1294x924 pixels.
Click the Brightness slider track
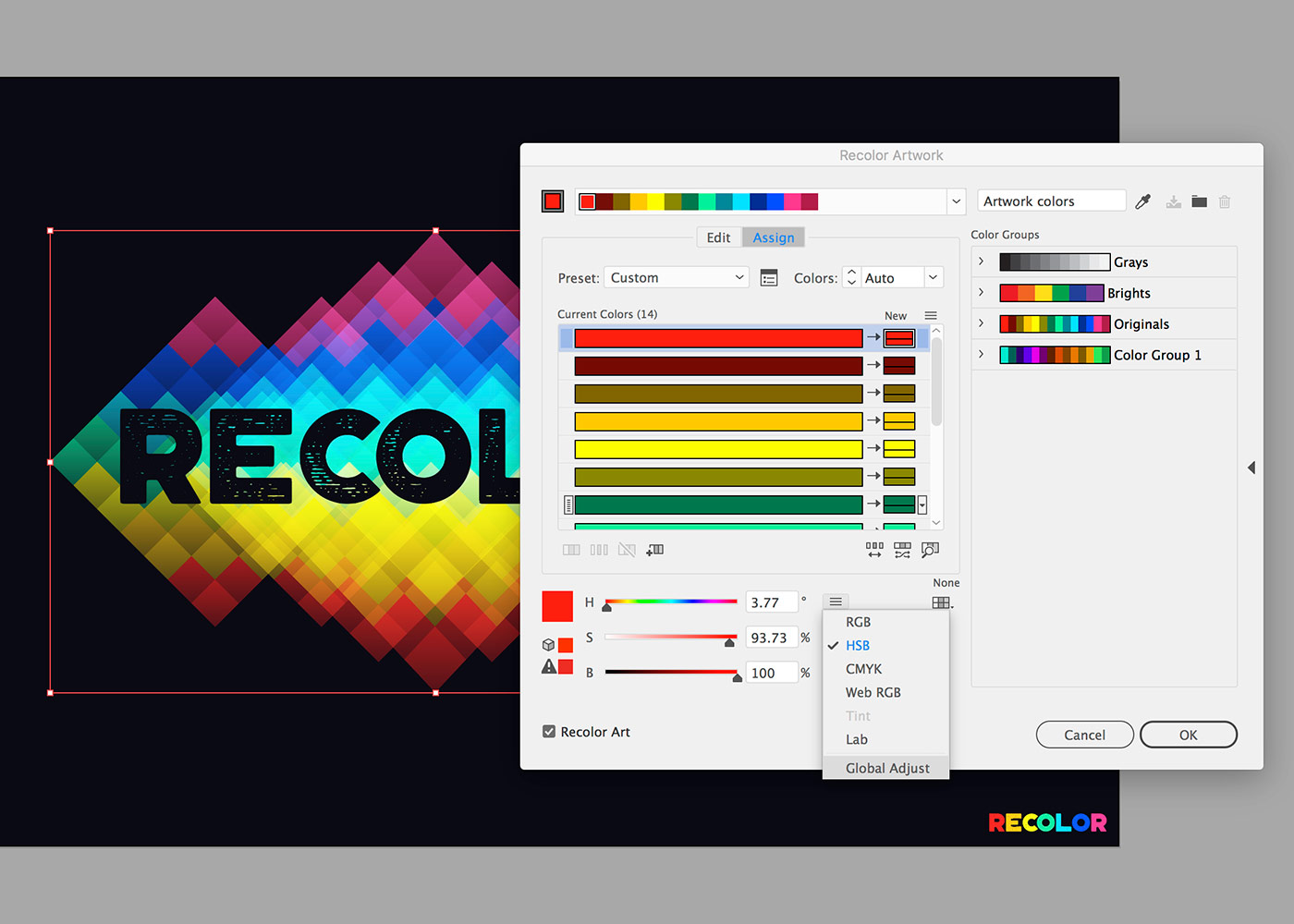click(x=671, y=672)
